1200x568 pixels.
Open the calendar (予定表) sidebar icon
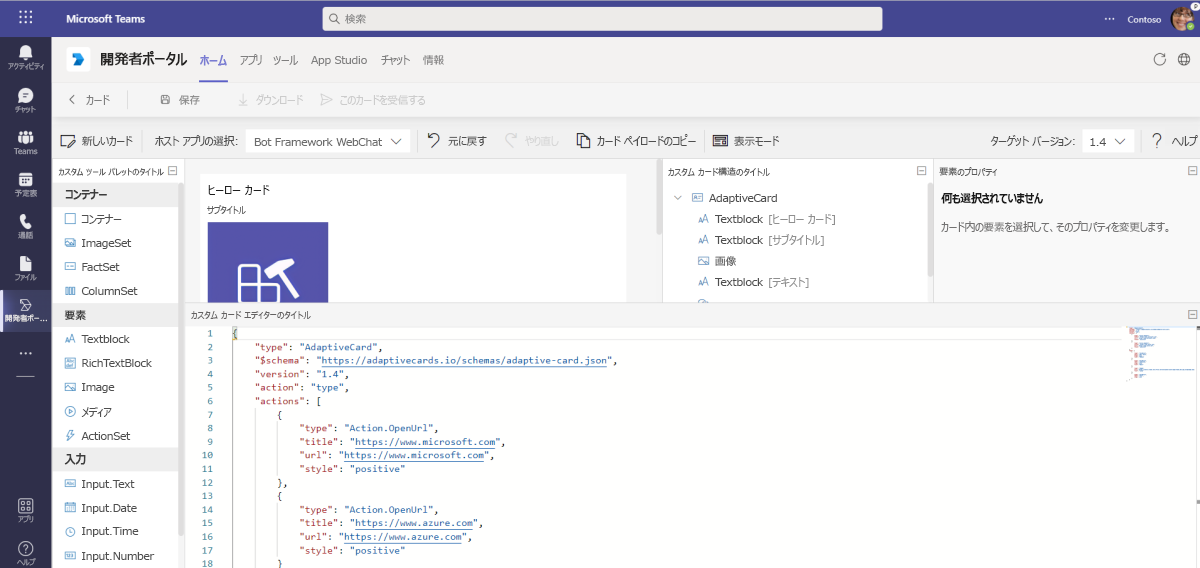coord(26,184)
